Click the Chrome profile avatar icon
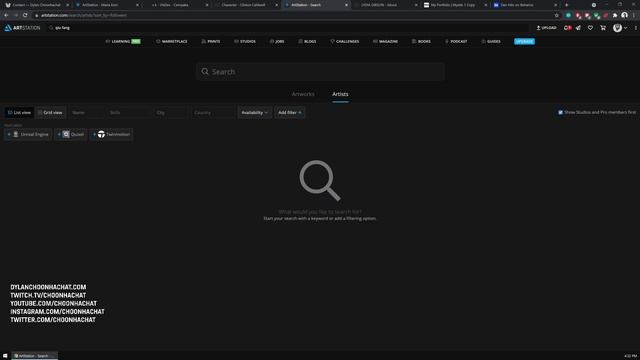Screen dimensions: 640x360 [x=624, y=15]
